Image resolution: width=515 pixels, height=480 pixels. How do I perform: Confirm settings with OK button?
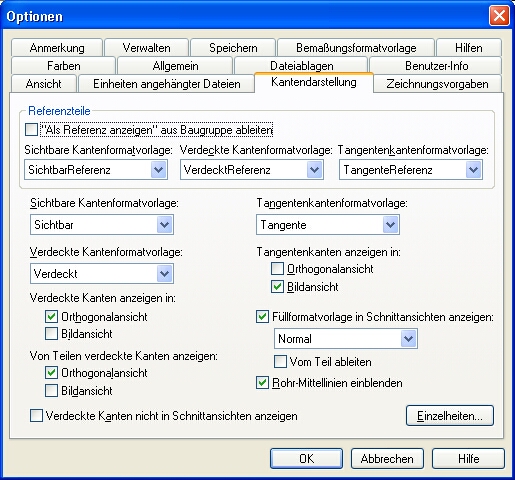pyautogui.click(x=306, y=459)
